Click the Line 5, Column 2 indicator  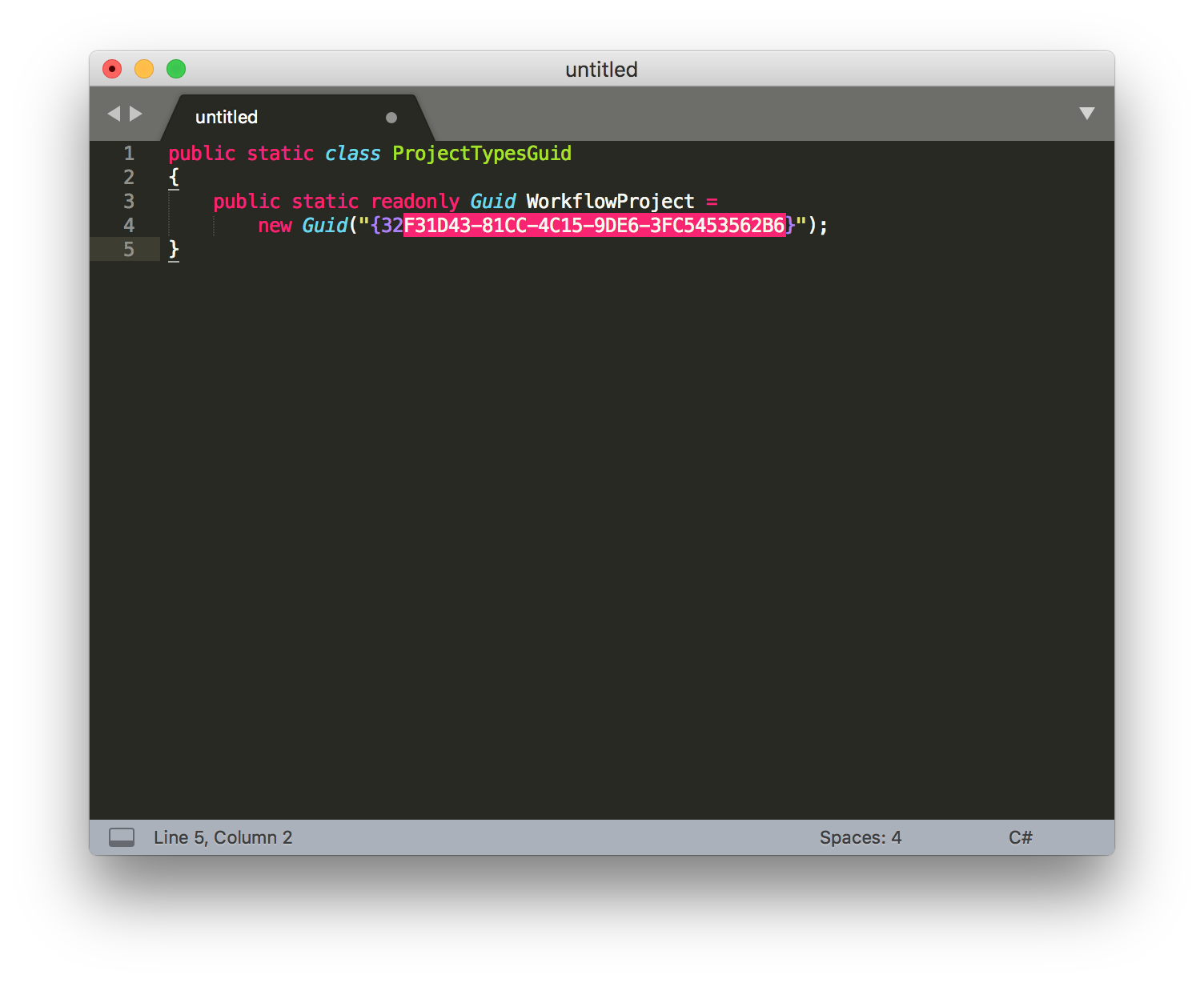coord(223,837)
